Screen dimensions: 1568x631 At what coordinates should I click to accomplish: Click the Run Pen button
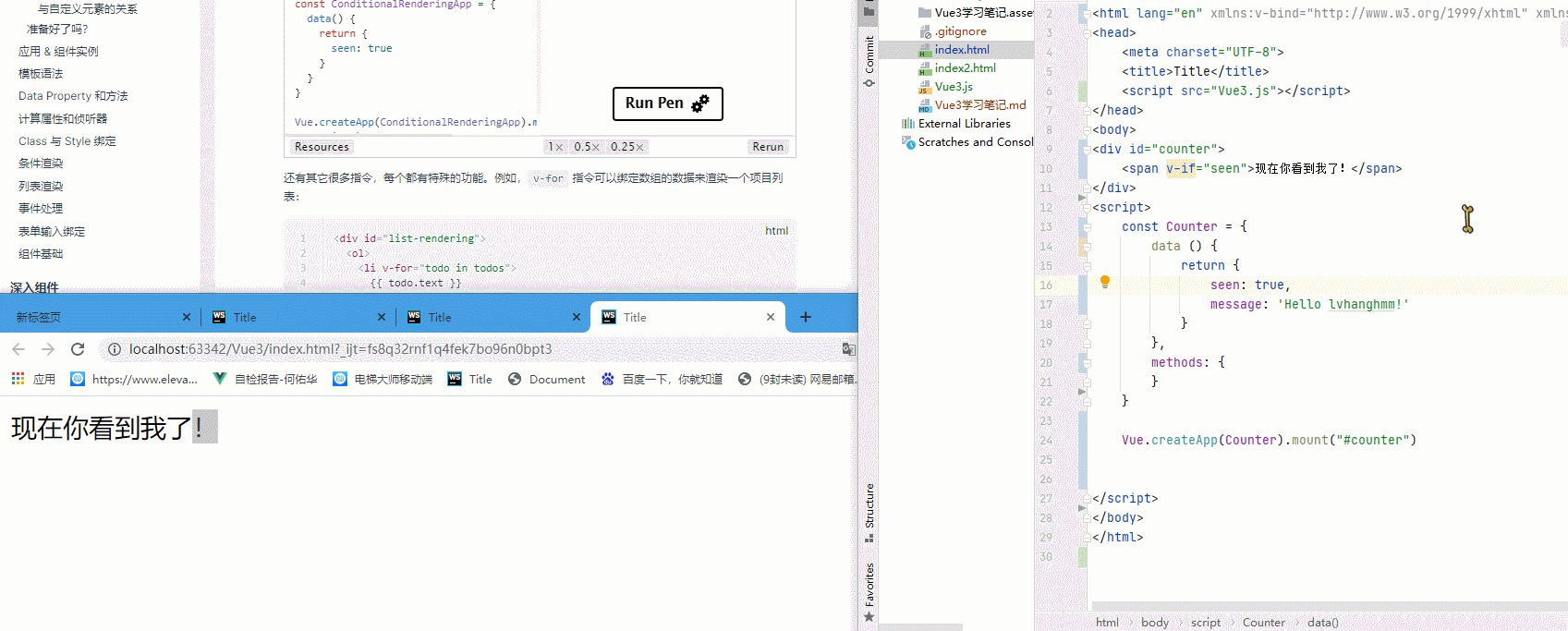tap(667, 103)
